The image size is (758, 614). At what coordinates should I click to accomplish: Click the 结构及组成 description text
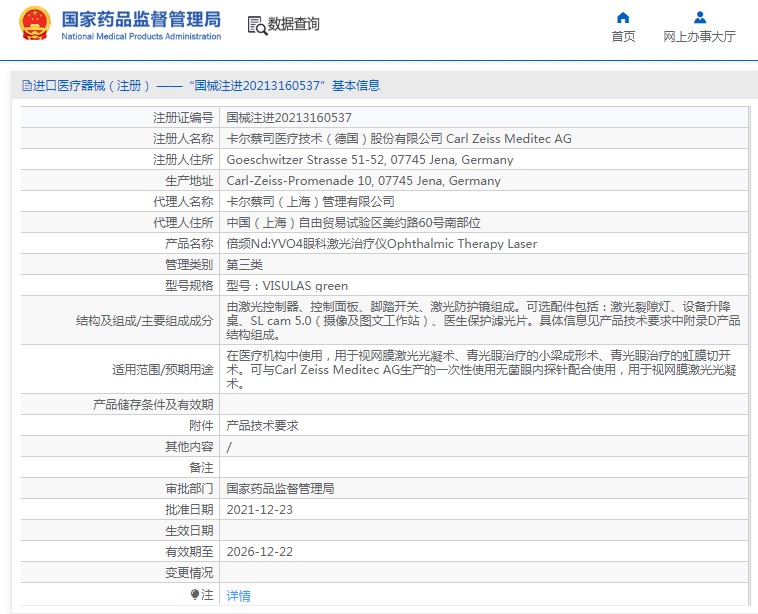coord(483,321)
